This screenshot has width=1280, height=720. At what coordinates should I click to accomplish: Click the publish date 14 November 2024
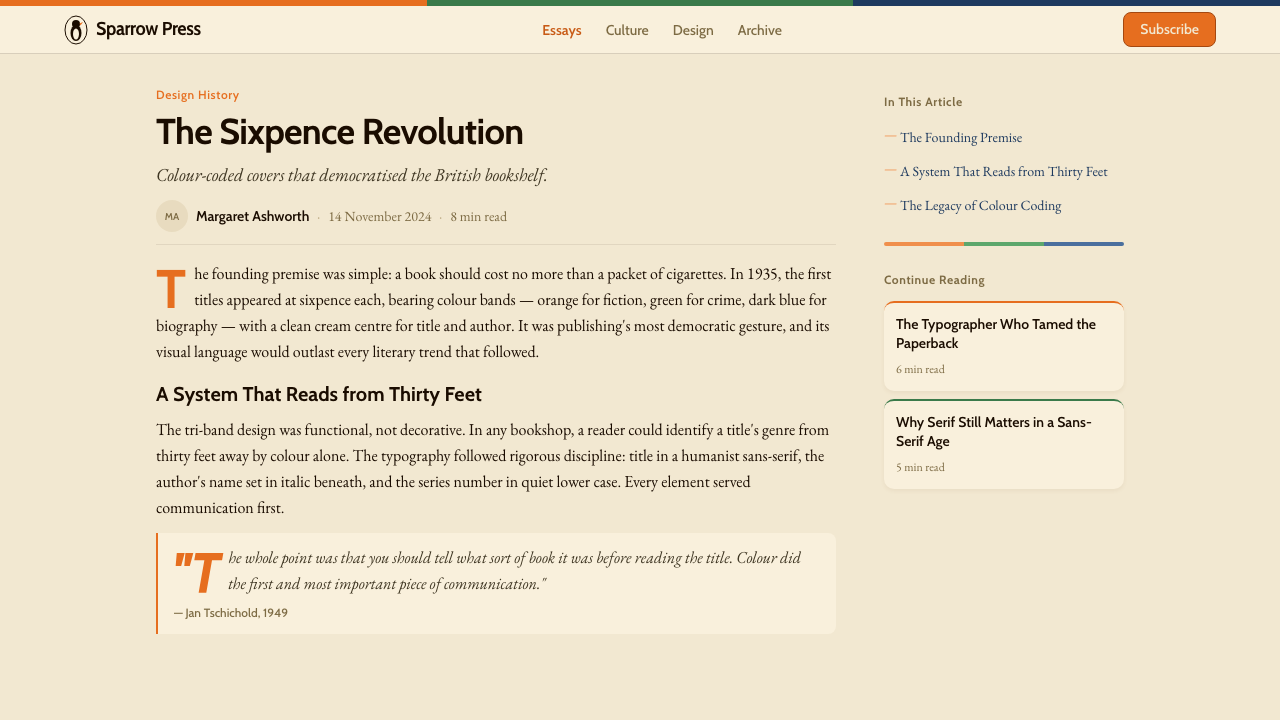[x=380, y=216]
